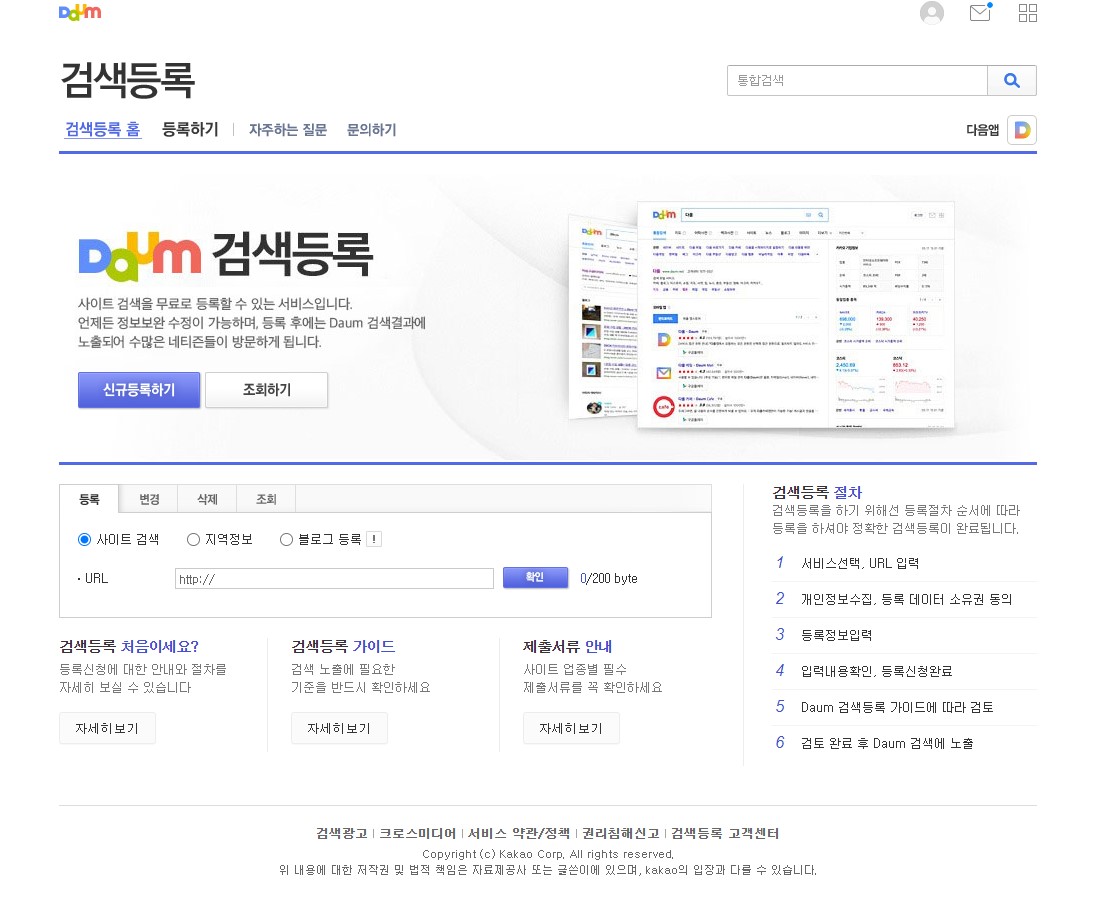
Task: Open 자주하는 질문 menu item
Action: 288,130
